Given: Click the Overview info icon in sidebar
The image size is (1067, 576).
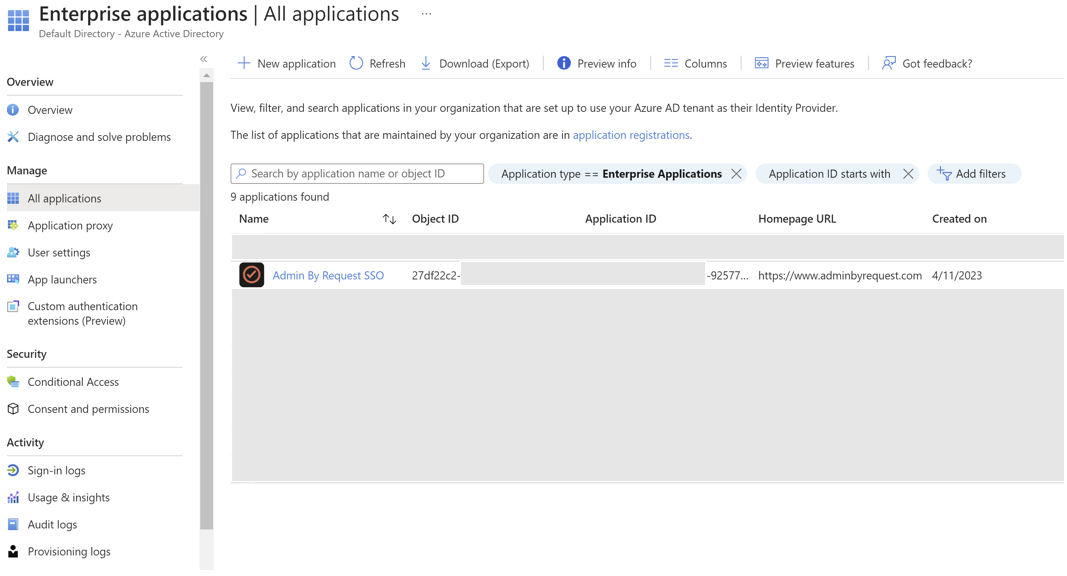Looking at the screenshot, I should 13,110.
